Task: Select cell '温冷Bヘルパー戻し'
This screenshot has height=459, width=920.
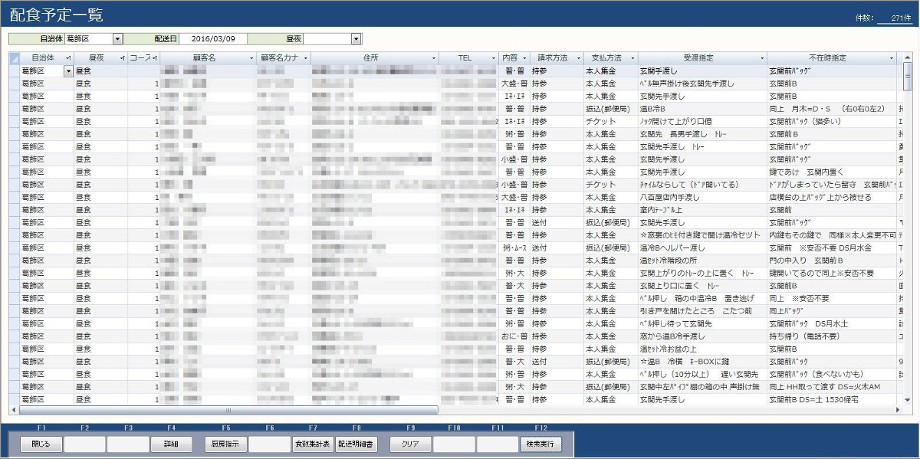Action: (703, 248)
